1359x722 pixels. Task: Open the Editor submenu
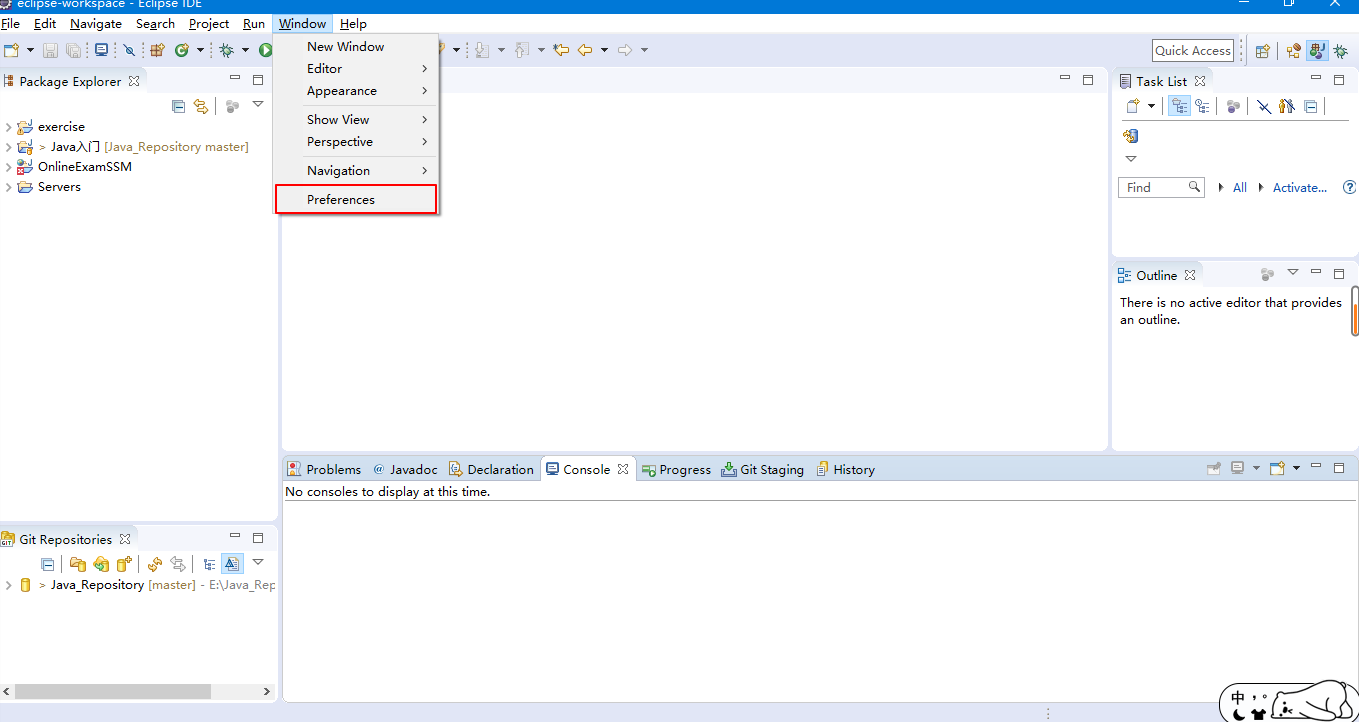click(x=356, y=68)
